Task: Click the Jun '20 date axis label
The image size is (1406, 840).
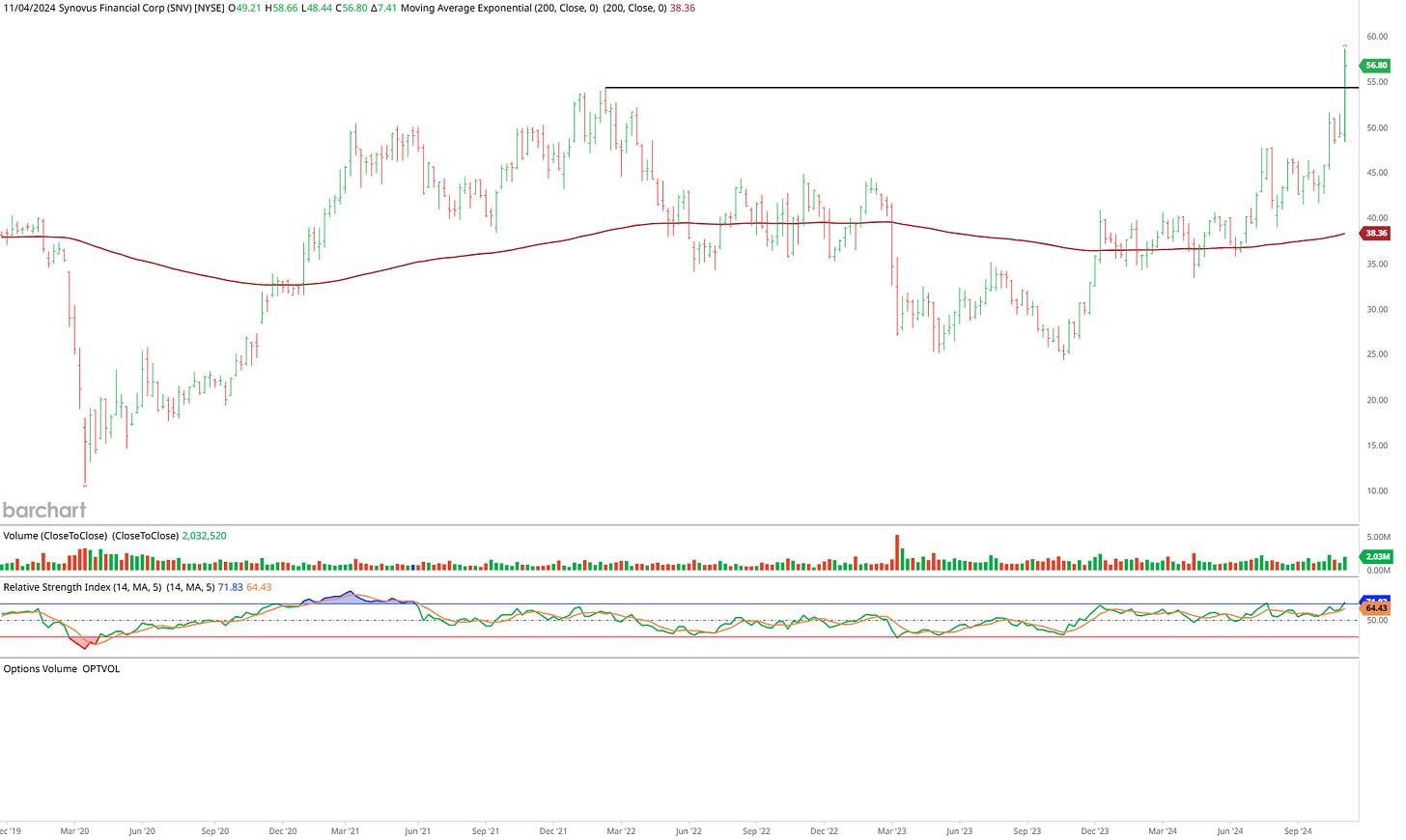Action: click(142, 830)
